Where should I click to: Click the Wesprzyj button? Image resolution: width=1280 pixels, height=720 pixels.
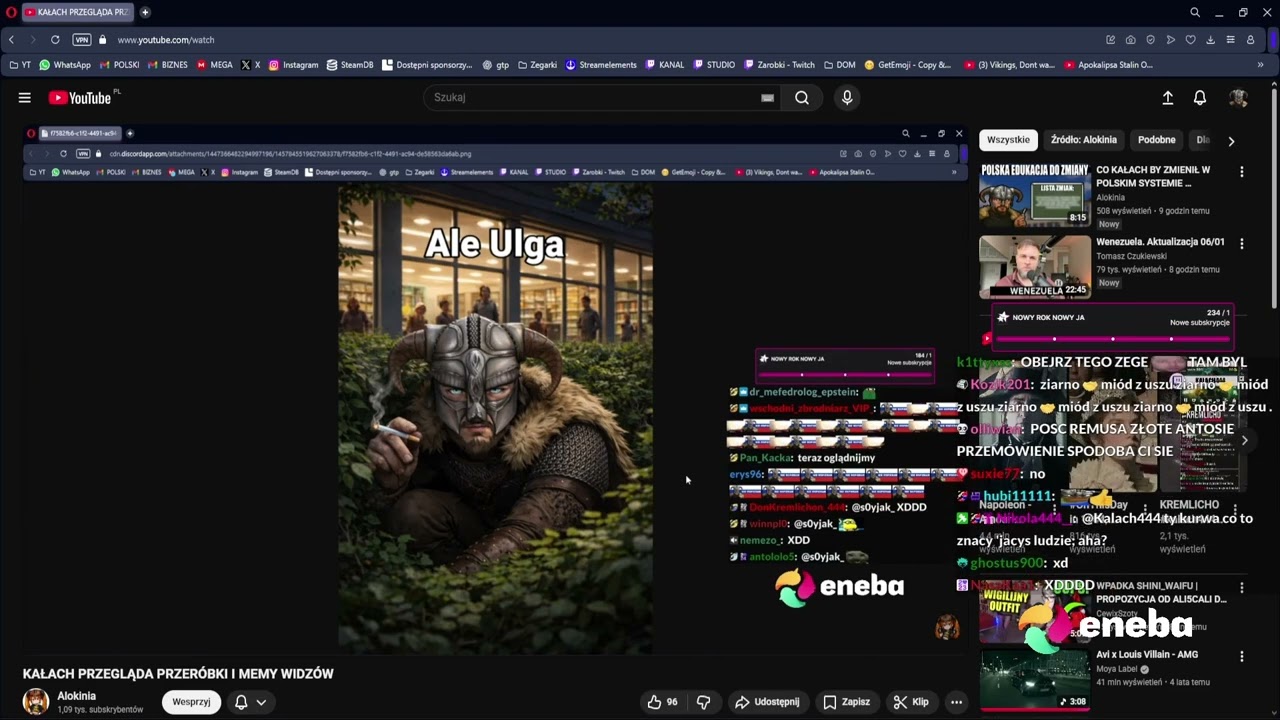pyautogui.click(x=191, y=702)
